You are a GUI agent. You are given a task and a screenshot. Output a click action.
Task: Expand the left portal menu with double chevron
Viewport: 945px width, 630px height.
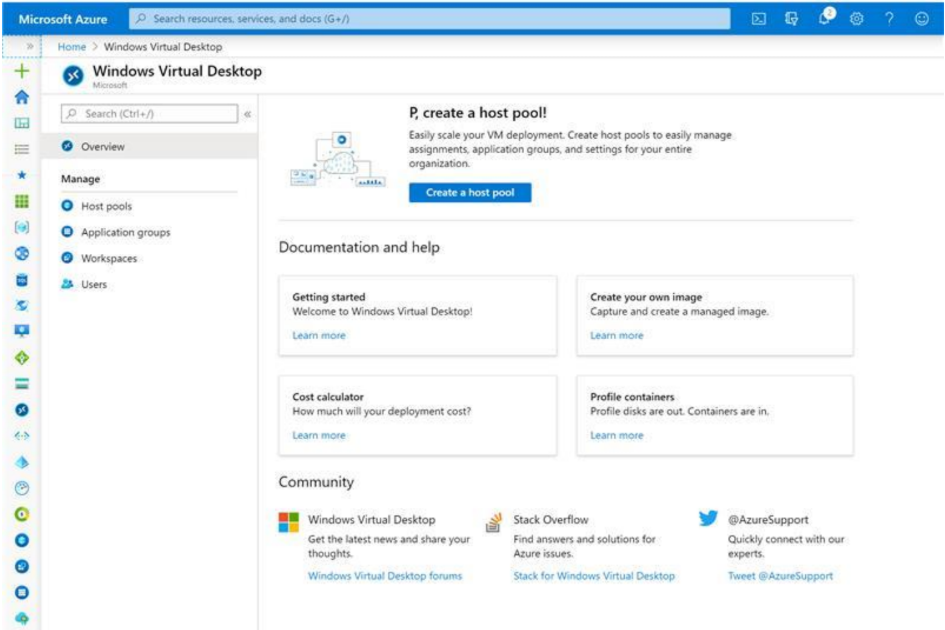[x=30, y=46]
